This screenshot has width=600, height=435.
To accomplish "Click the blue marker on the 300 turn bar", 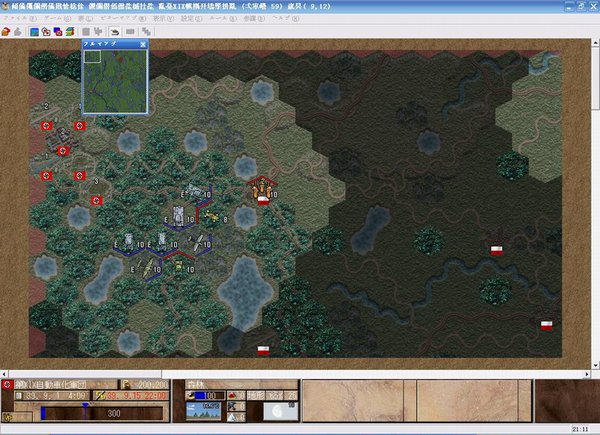I will 85,406.
